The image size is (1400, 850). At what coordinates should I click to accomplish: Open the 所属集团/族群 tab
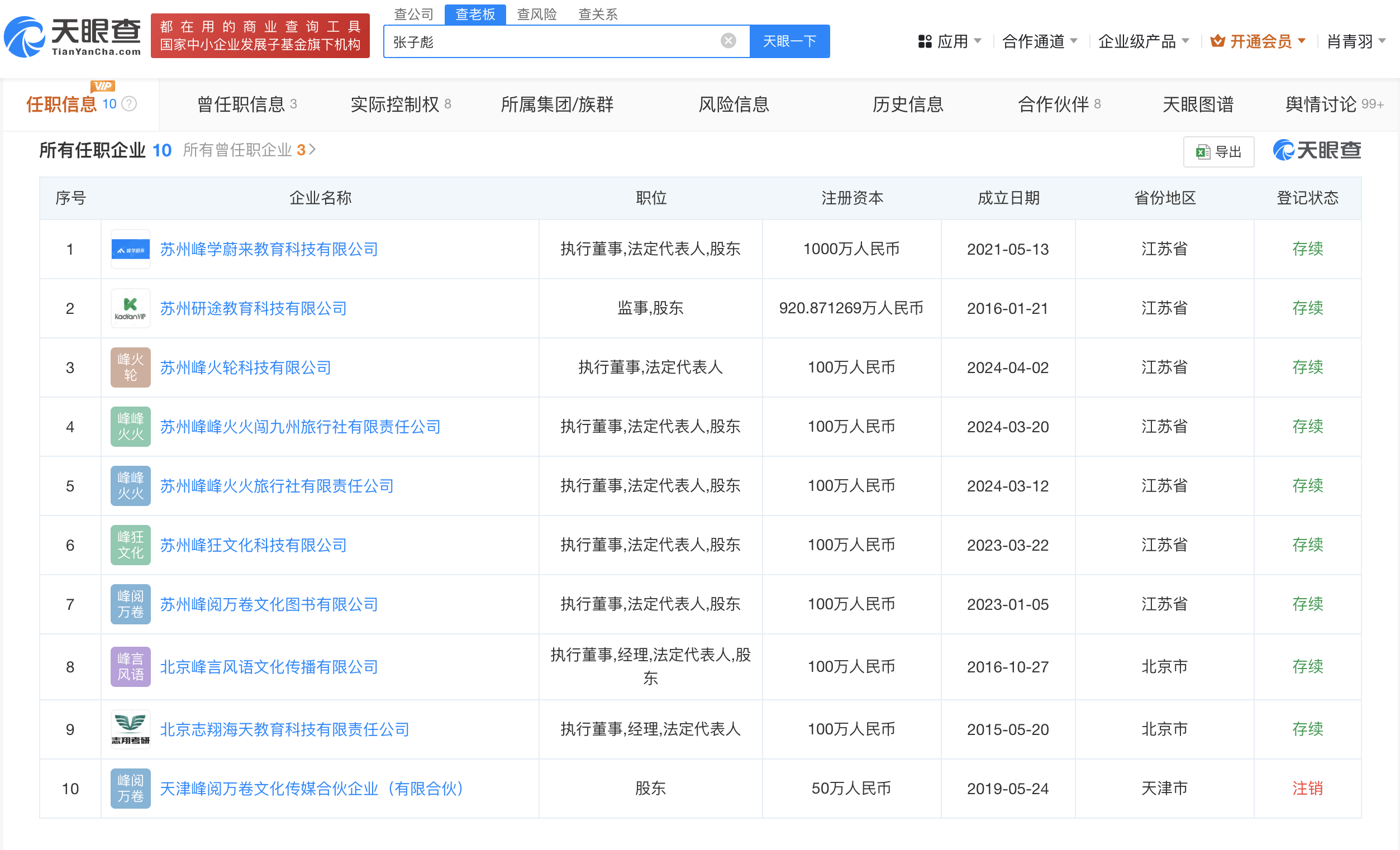pyautogui.click(x=557, y=104)
